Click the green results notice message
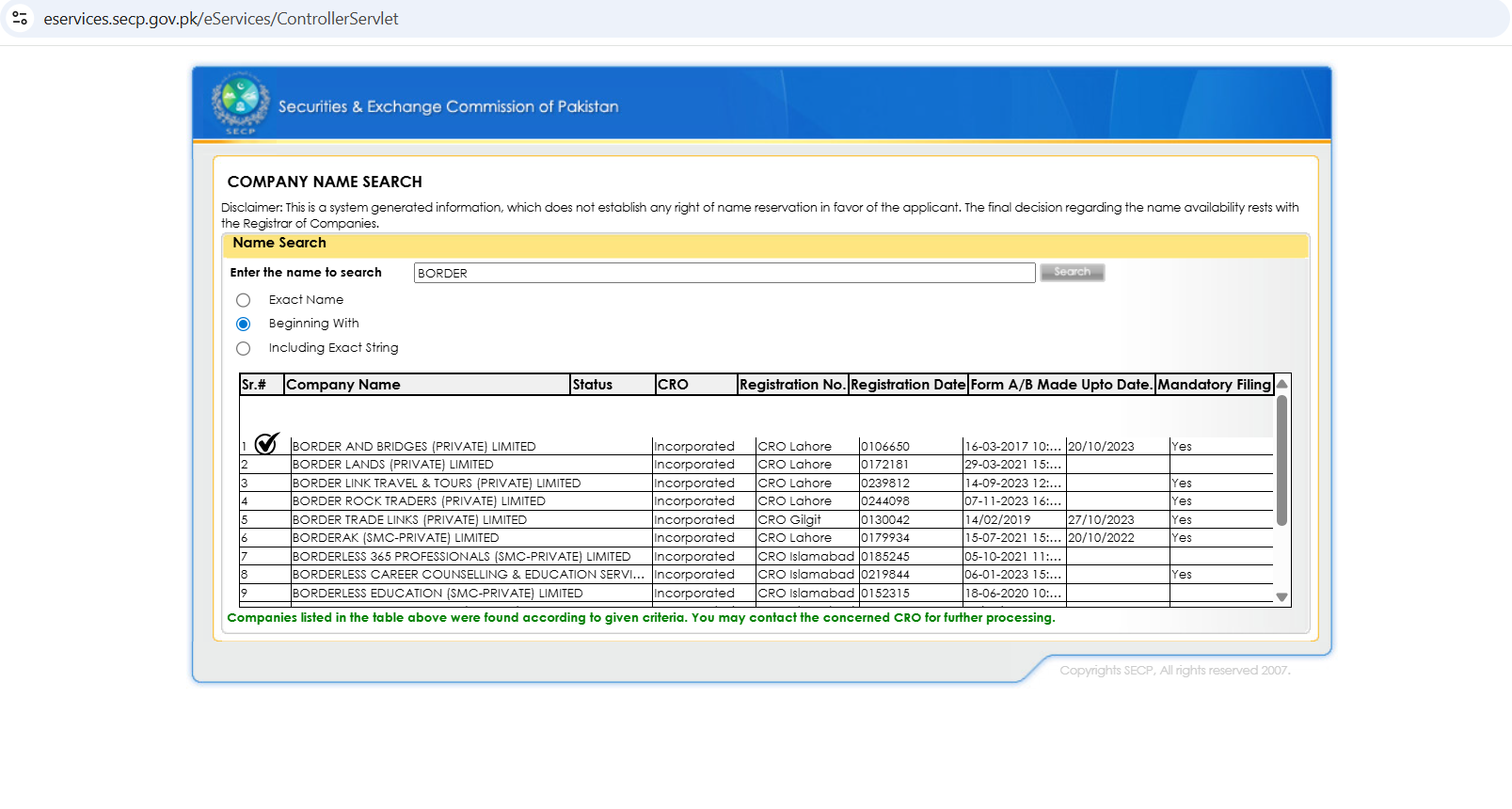Screen dimensions: 1512x809 coord(641,618)
